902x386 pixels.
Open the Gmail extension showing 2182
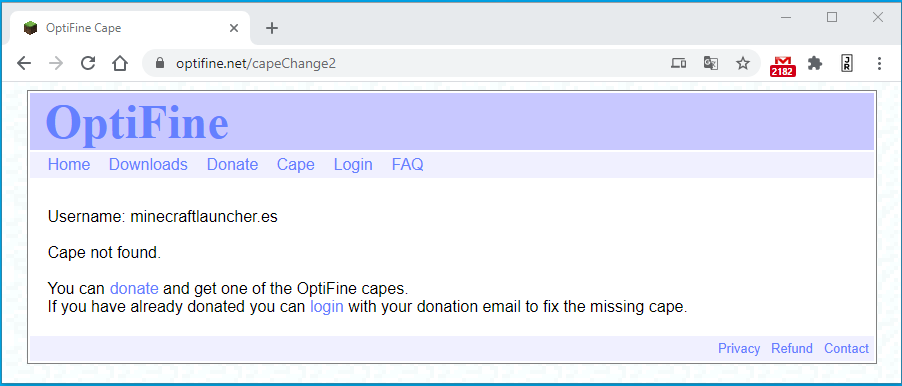(782, 66)
